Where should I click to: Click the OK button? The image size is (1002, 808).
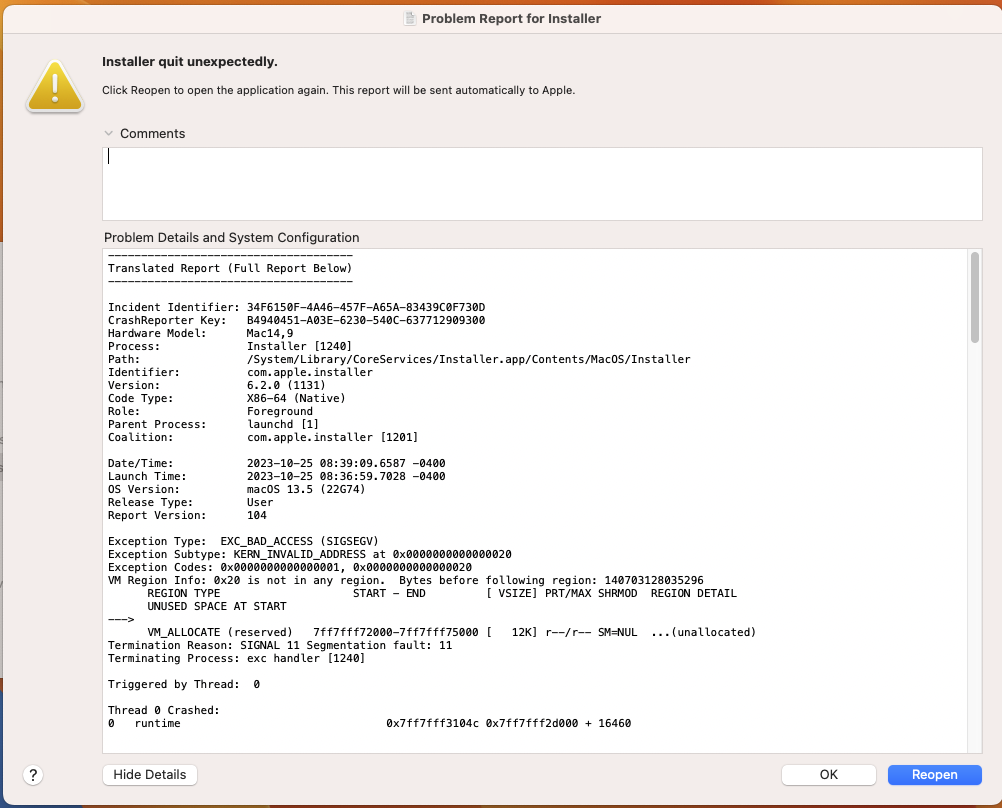click(x=828, y=775)
